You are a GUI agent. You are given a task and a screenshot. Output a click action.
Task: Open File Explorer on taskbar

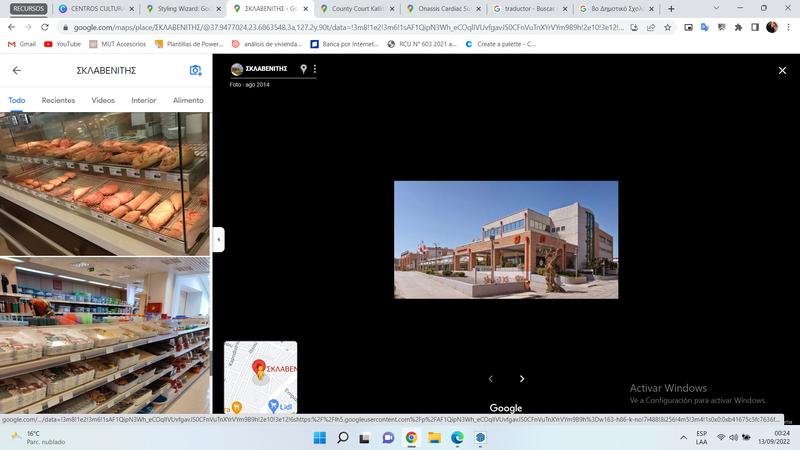pyautogui.click(x=434, y=438)
